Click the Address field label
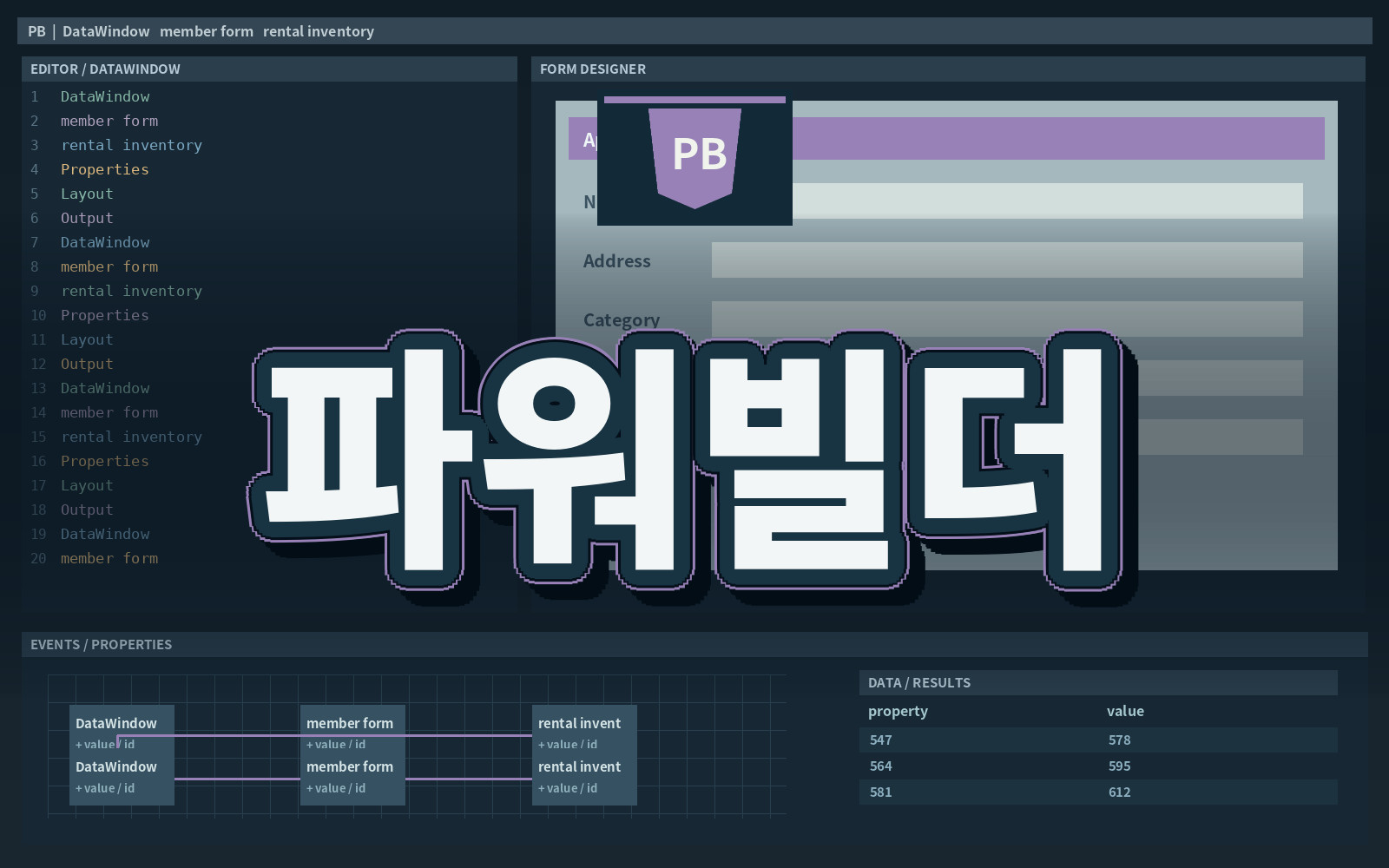The width and height of the screenshot is (1389, 868). coord(616,260)
